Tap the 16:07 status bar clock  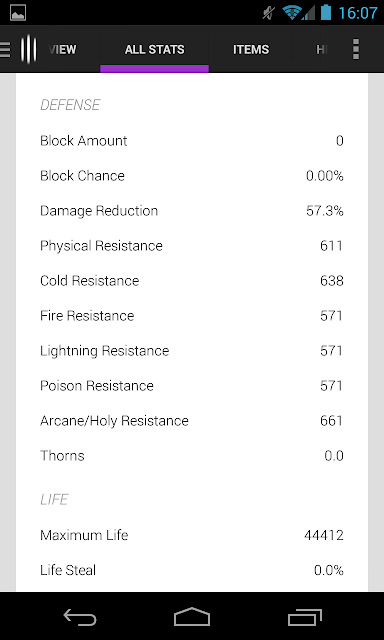[x=357, y=13]
